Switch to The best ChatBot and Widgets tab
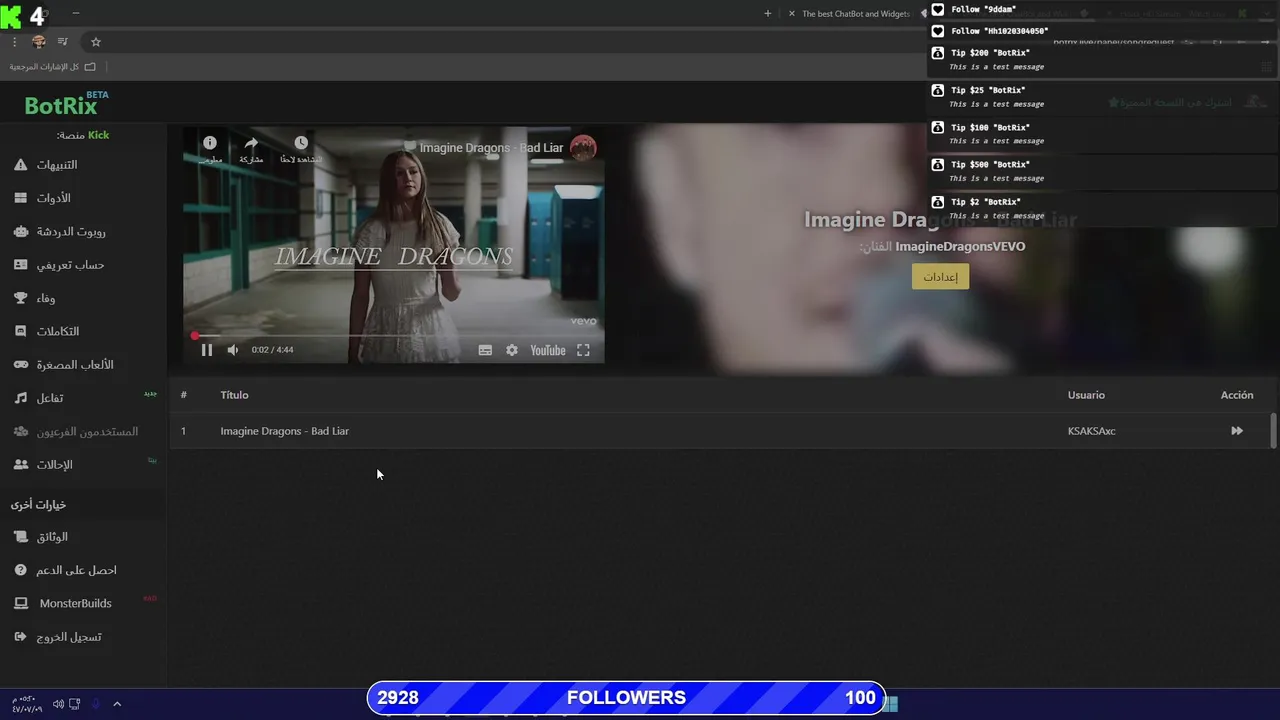This screenshot has width=1280, height=720. click(855, 14)
